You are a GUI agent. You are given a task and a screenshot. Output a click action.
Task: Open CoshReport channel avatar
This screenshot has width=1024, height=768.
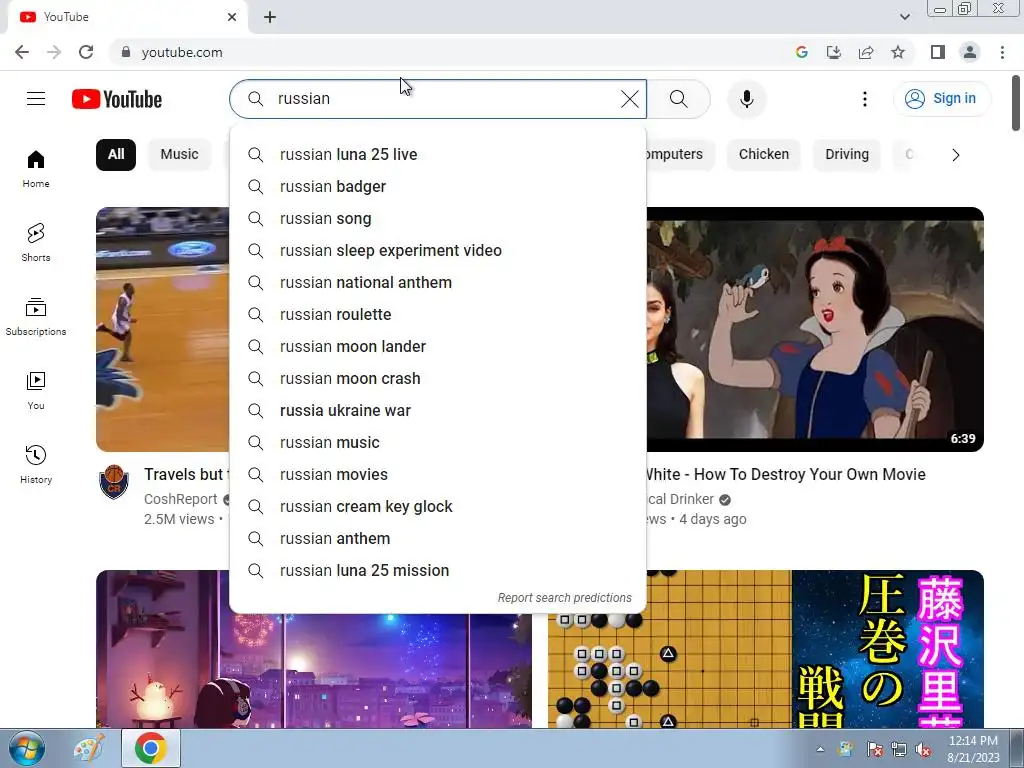(x=114, y=482)
